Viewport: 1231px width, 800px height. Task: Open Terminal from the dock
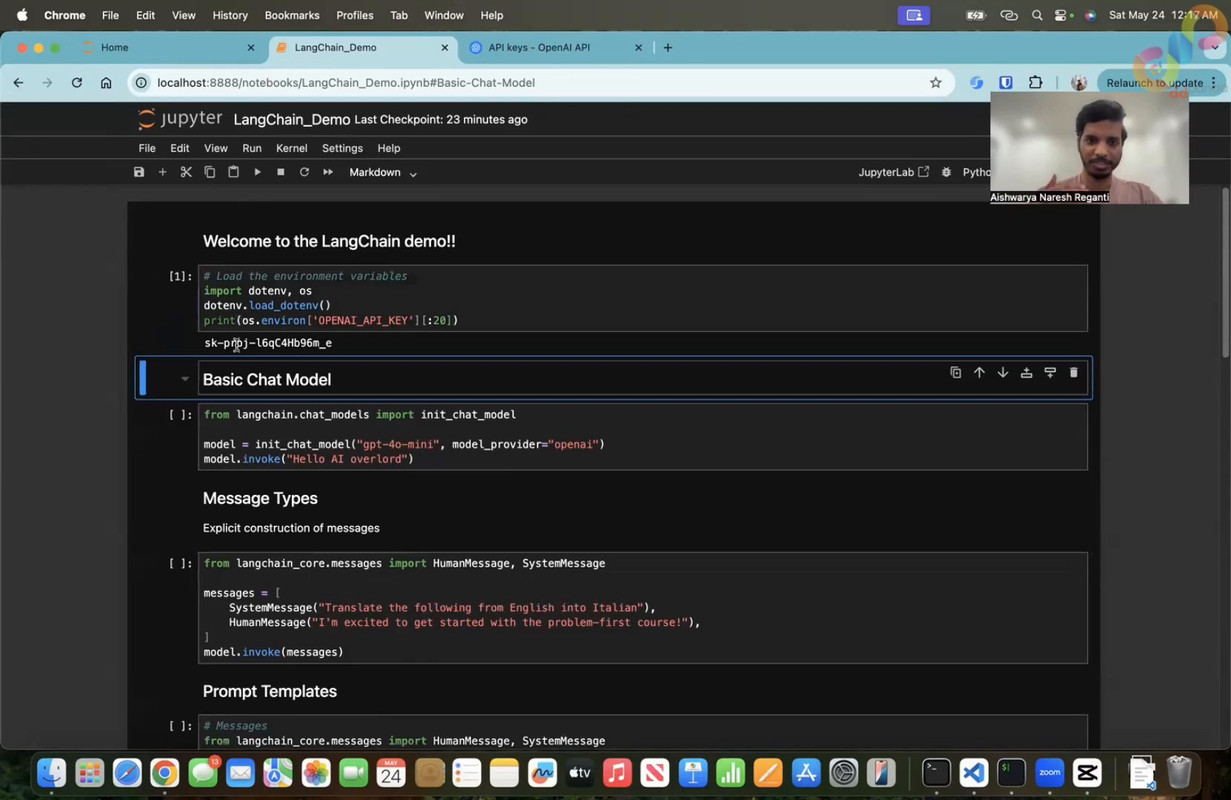[936, 773]
